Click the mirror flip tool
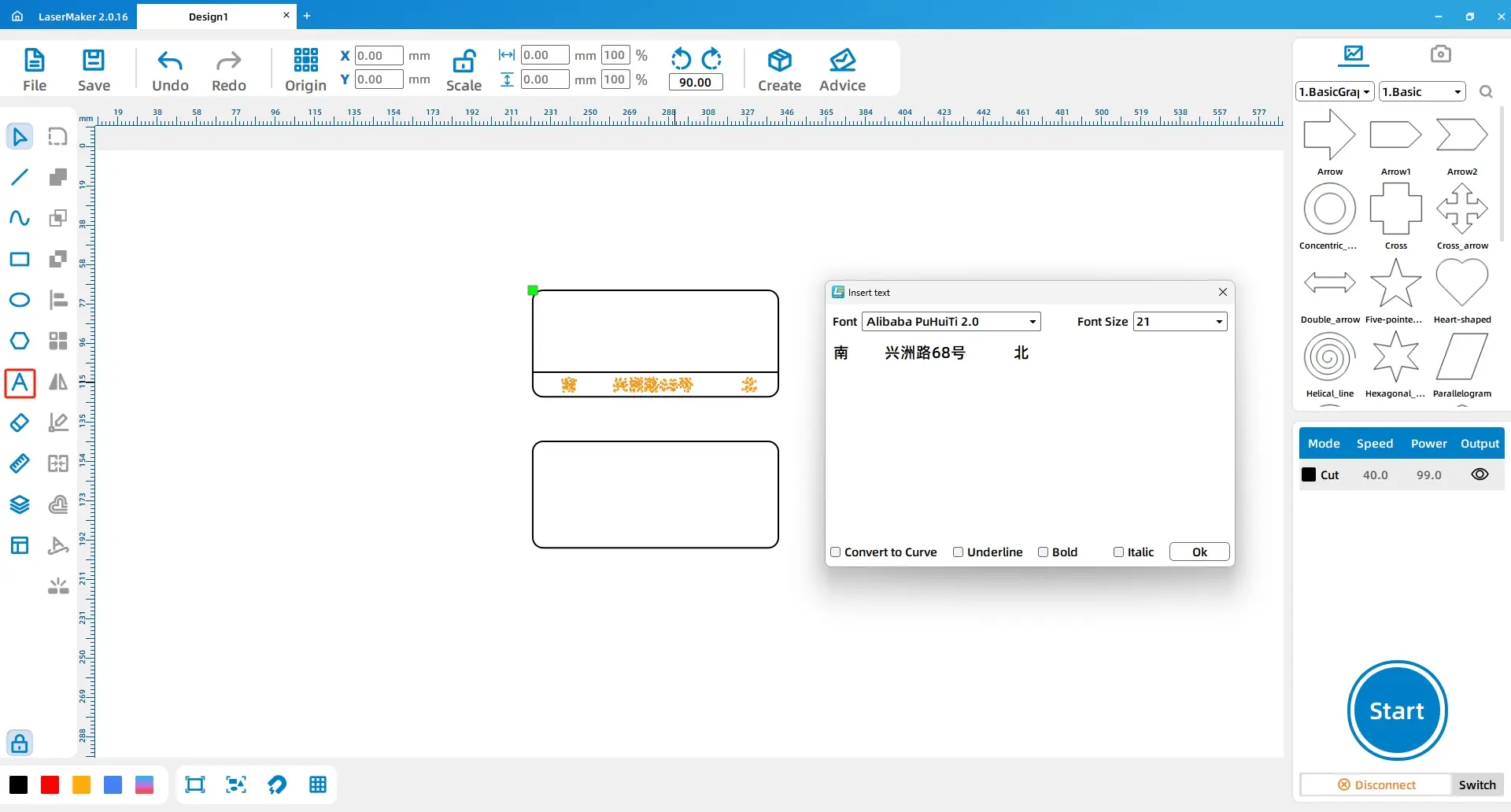 [x=58, y=382]
